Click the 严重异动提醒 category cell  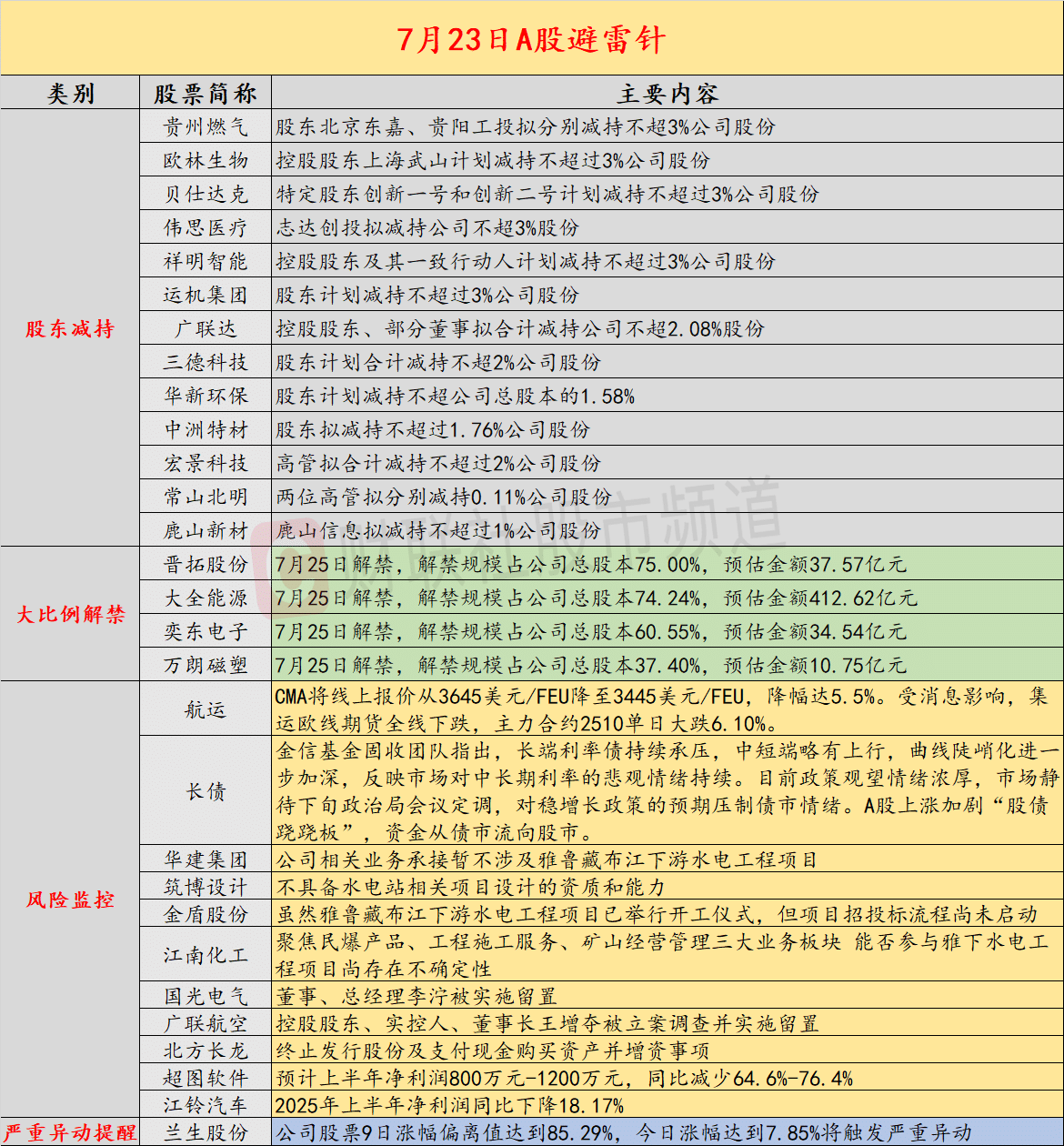[x=70, y=1132]
